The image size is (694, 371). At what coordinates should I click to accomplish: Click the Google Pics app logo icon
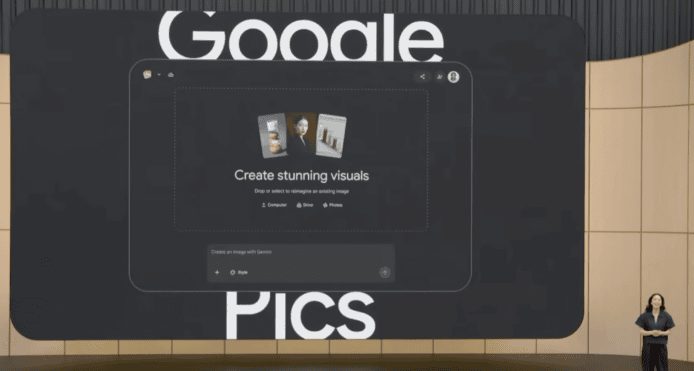pyautogui.click(x=147, y=74)
